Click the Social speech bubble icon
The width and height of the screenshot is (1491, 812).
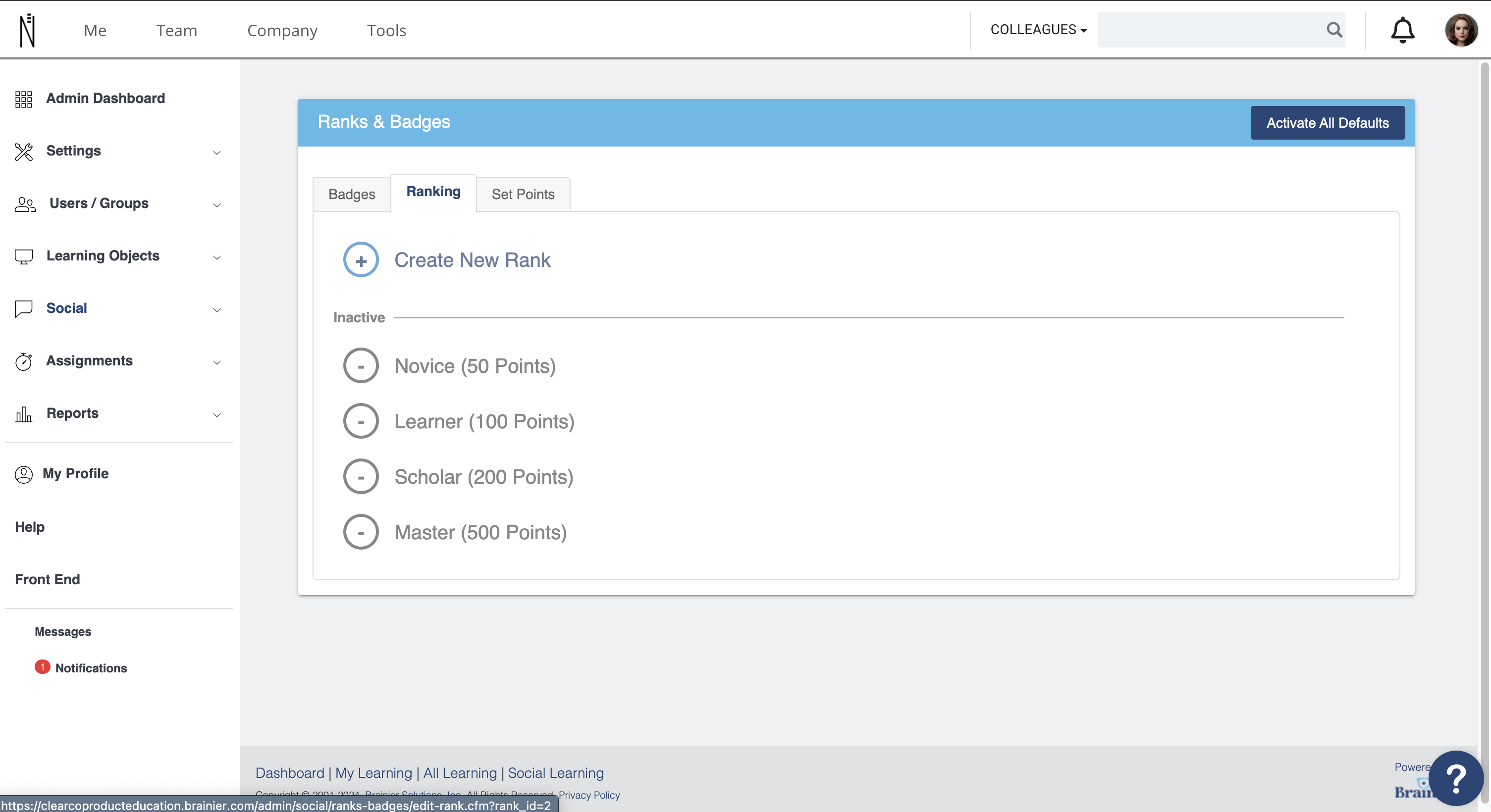(24, 309)
